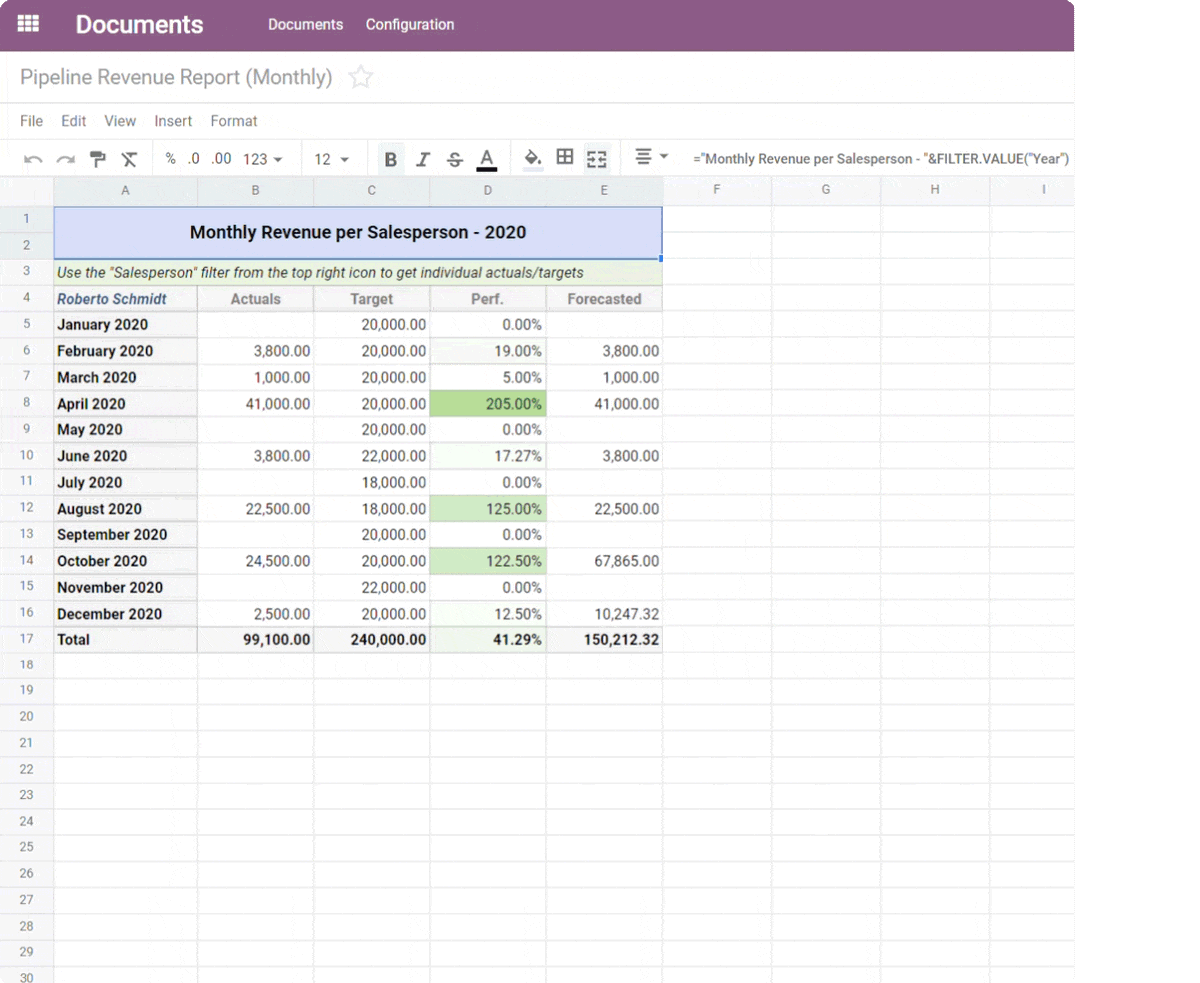Click the clear formatting icon
This screenshot has width=1200, height=983.
pyautogui.click(x=129, y=159)
